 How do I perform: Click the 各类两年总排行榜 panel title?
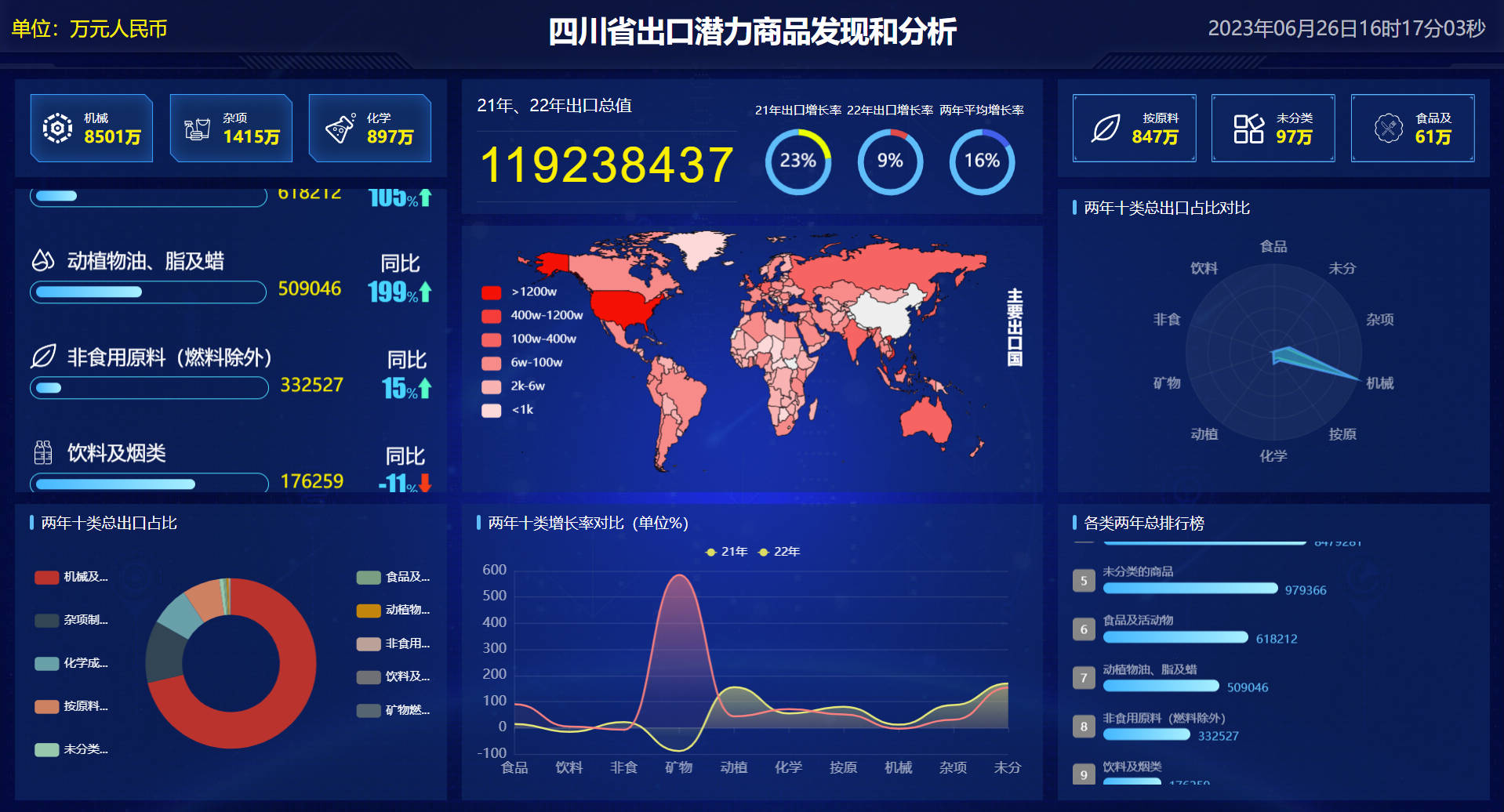(x=1144, y=523)
